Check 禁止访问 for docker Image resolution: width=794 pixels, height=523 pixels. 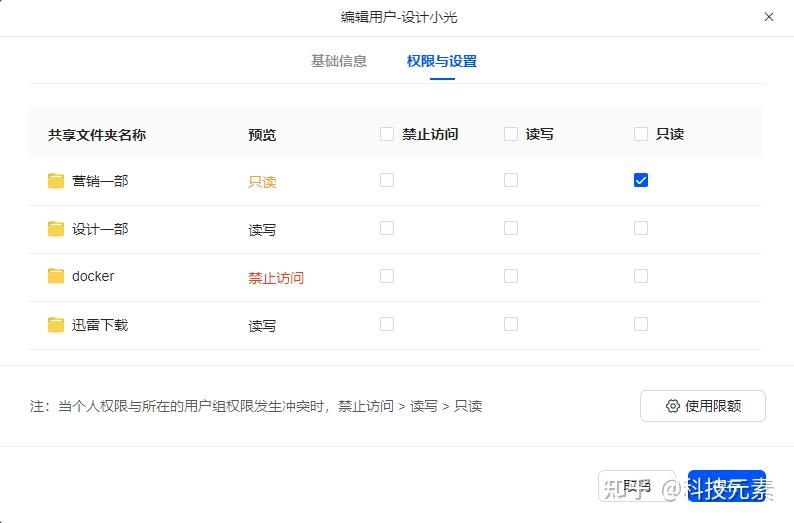(x=387, y=276)
